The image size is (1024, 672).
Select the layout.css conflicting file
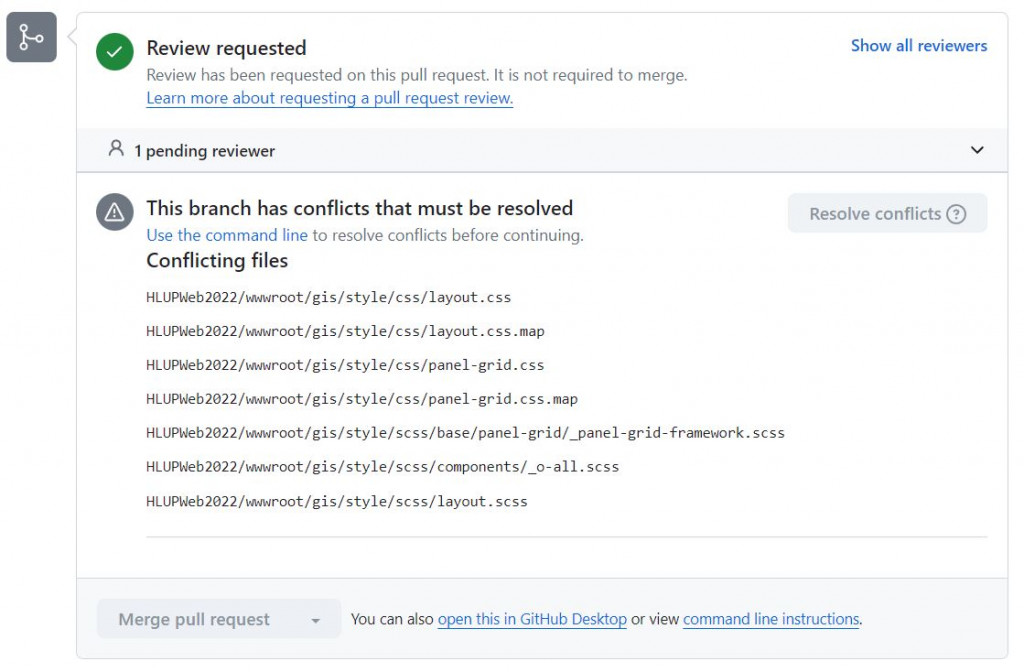point(328,297)
